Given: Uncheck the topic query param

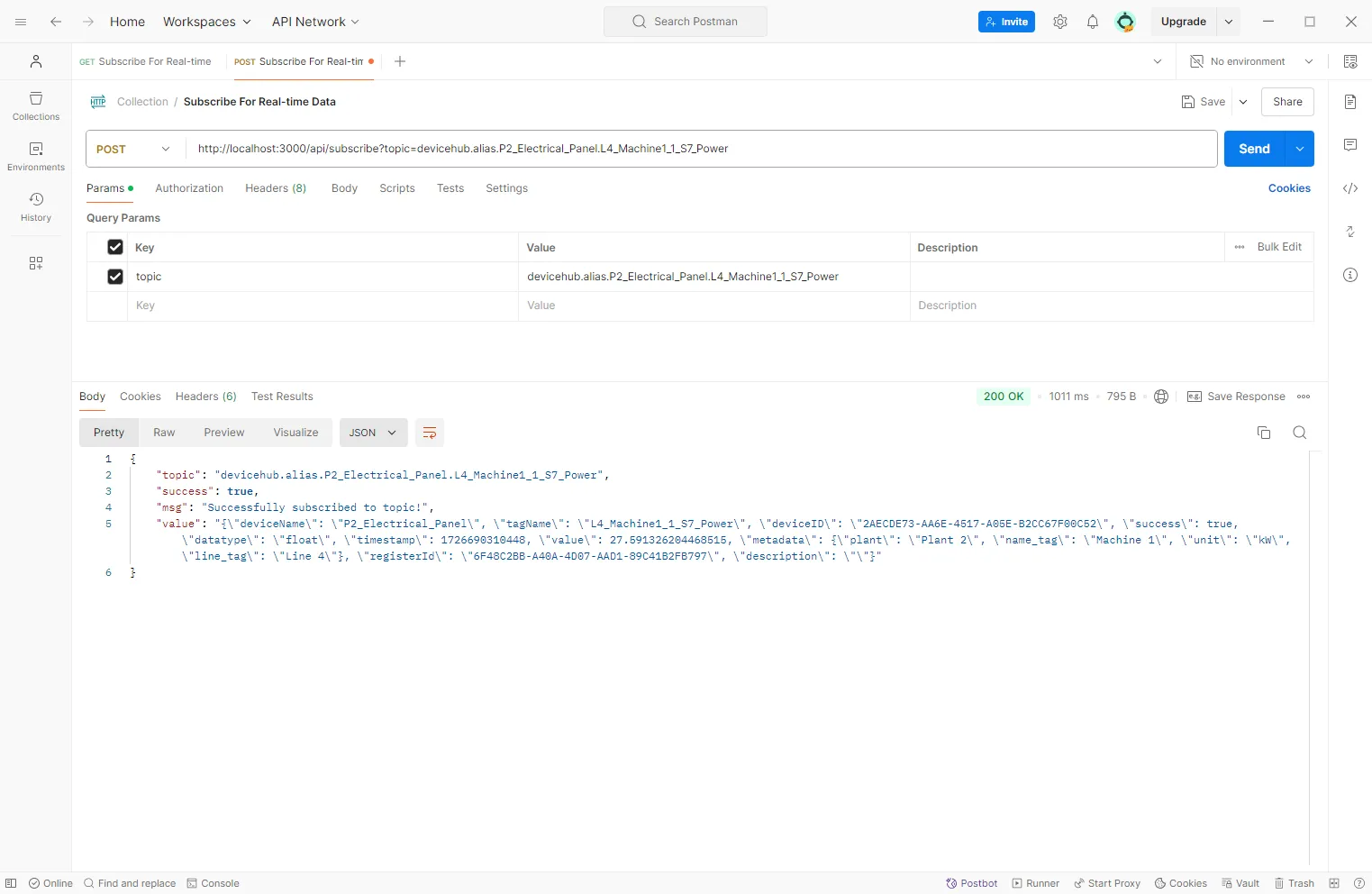Looking at the screenshot, I should [115, 277].
